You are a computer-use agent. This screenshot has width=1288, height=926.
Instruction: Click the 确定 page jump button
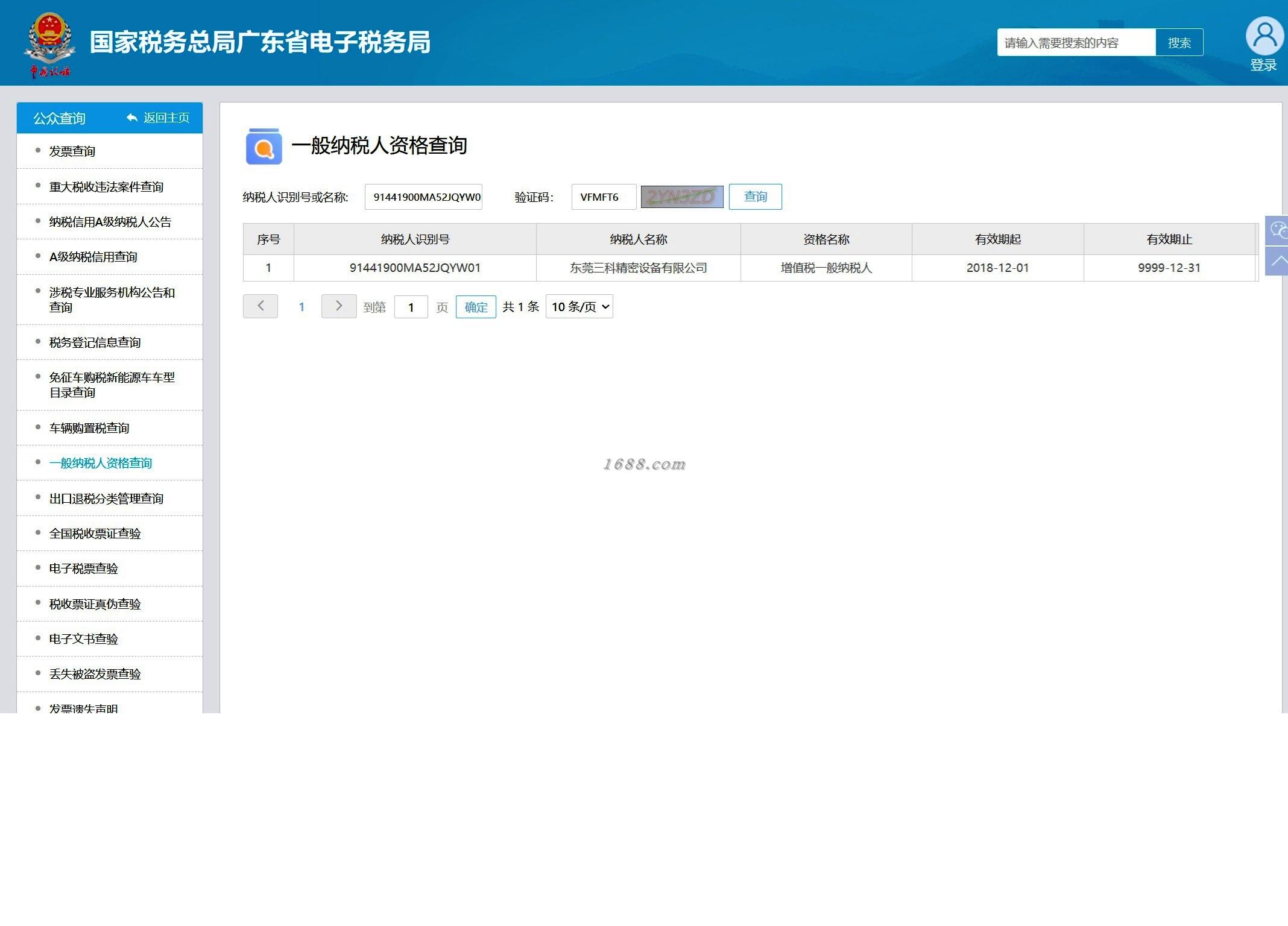[476, 307]
